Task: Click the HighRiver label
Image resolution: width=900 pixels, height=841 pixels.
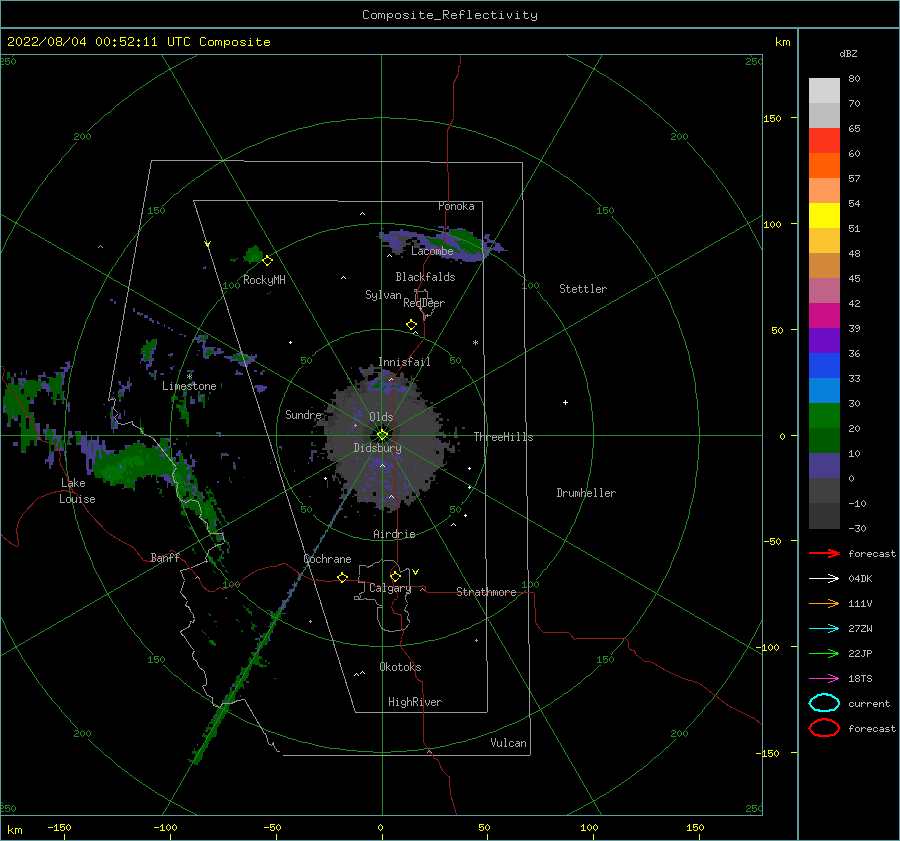Action: point(415,702)
